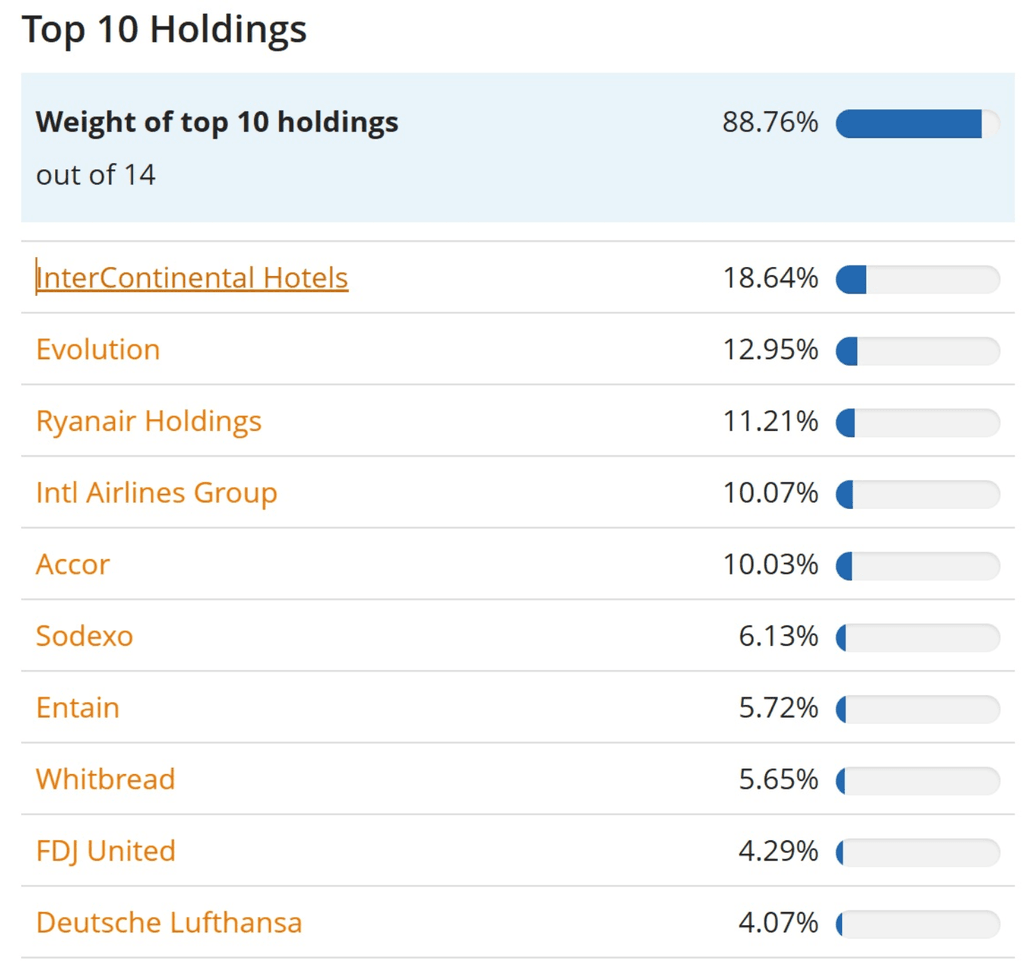Image resolution: width=1024 pixels, height=965 pixels.
Task: Select the Evolution holding link
Action: click(98, 349)
